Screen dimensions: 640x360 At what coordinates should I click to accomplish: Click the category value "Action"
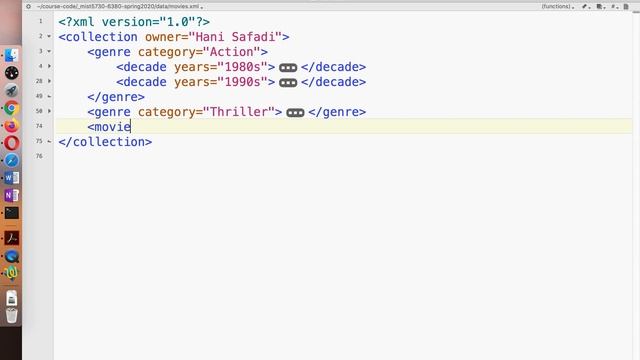pos(231,52)
